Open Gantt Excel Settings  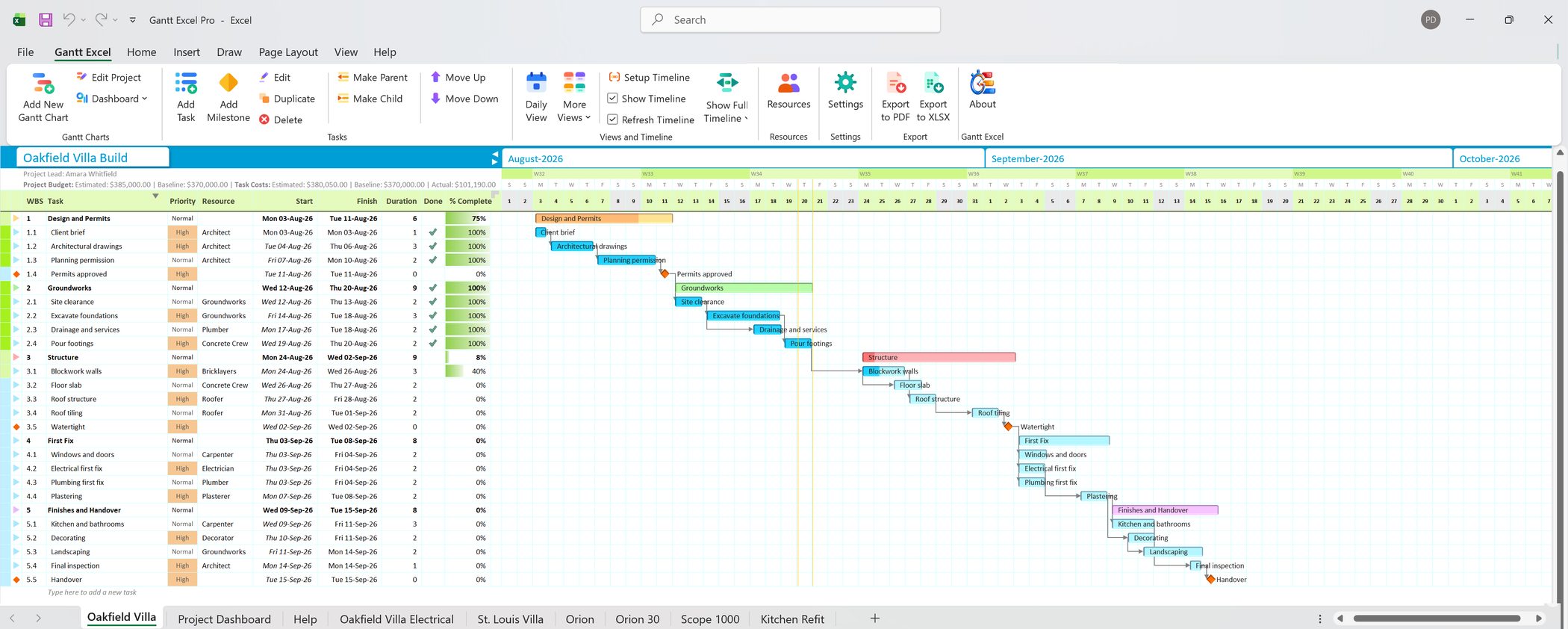(845, 90)
